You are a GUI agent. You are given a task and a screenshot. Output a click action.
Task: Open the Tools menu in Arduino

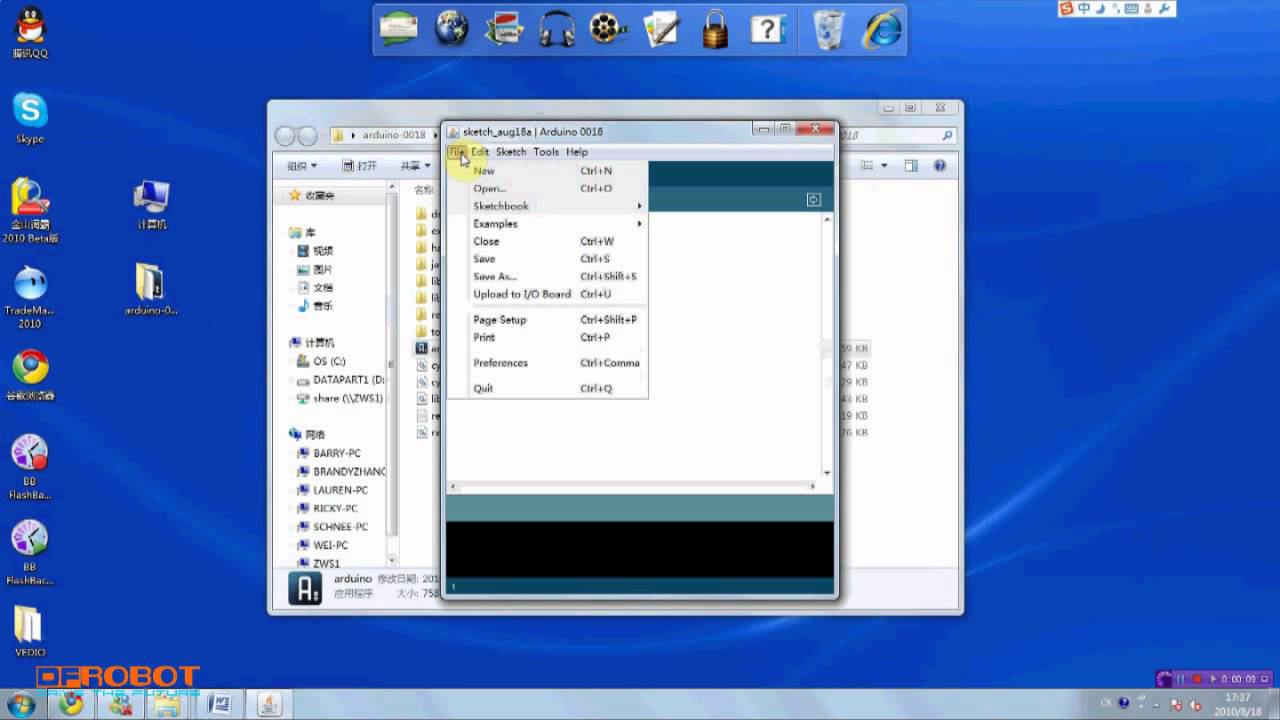click(x=546, y=152)
